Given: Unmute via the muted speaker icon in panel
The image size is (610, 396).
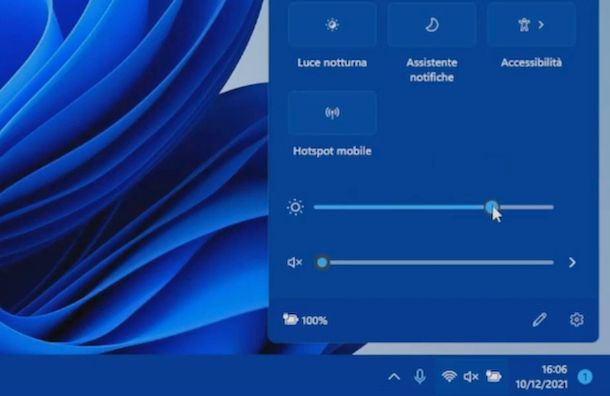Looking at the screenshot, I should pos(294,263).
